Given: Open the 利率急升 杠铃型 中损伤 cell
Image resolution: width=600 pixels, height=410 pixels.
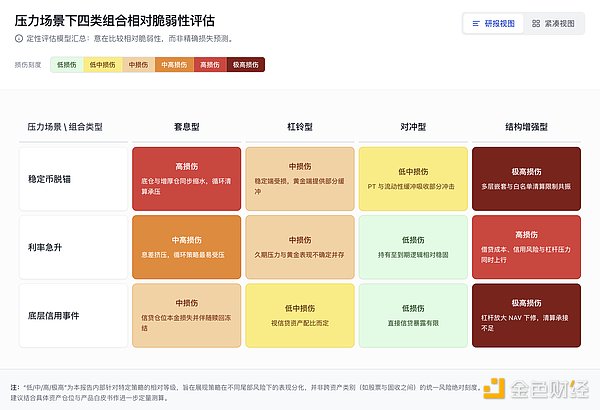Looking at the screenshot, I should coord(300,246).
